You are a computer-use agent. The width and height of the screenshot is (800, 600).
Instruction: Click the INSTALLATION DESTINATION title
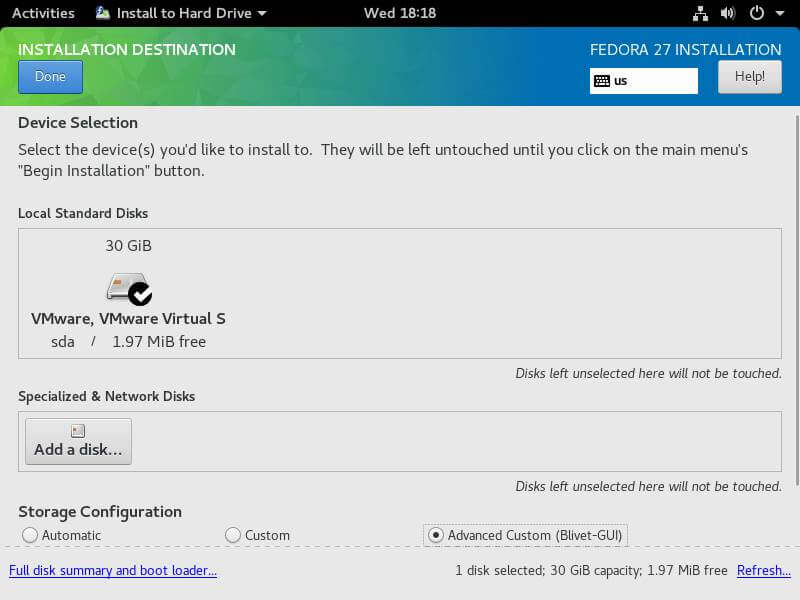click(x=127, y=49)
